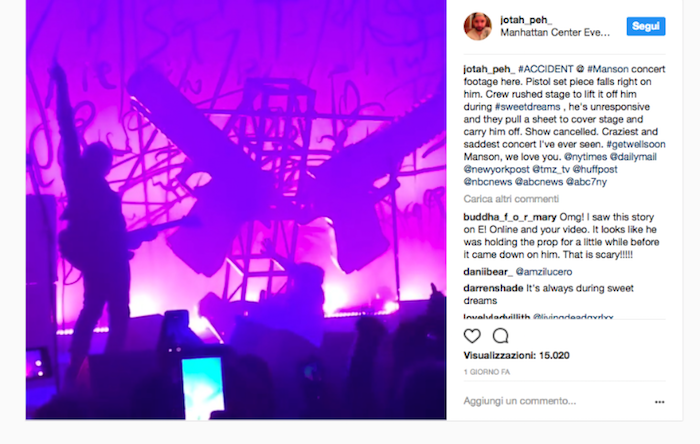Screen dimensions: 700x444
Task: Visit the @nytimes mention
Action: coord(585,157)
